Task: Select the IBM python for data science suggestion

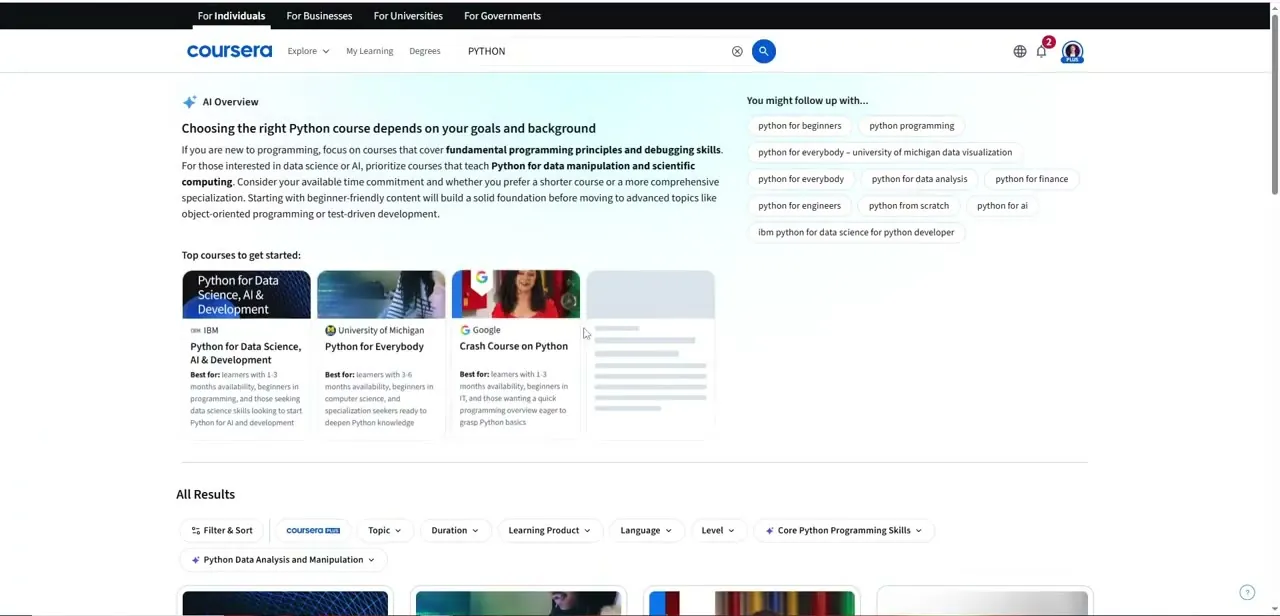Action: coord(856,232)
